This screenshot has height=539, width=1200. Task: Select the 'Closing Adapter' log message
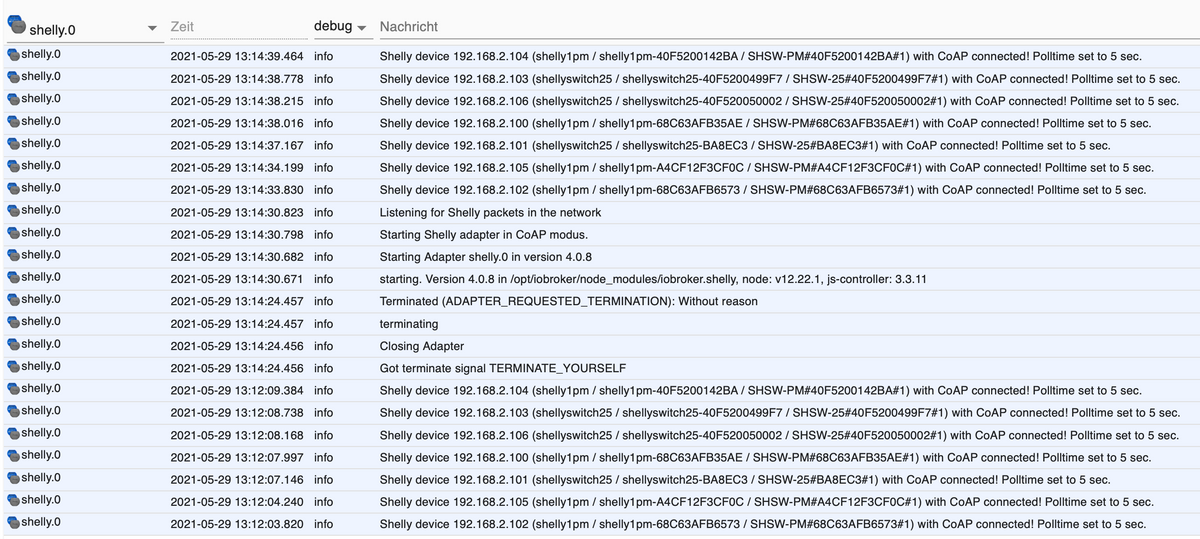point(421,346)
